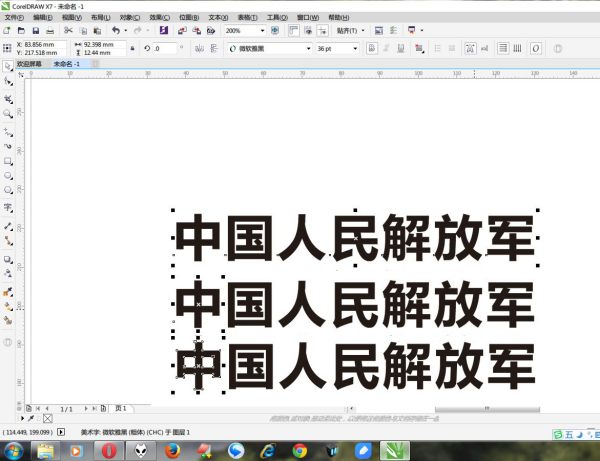Select the Shape tool
Image resolution: width=600 pixels, height=461 pixels.
(x=8, y=81)
